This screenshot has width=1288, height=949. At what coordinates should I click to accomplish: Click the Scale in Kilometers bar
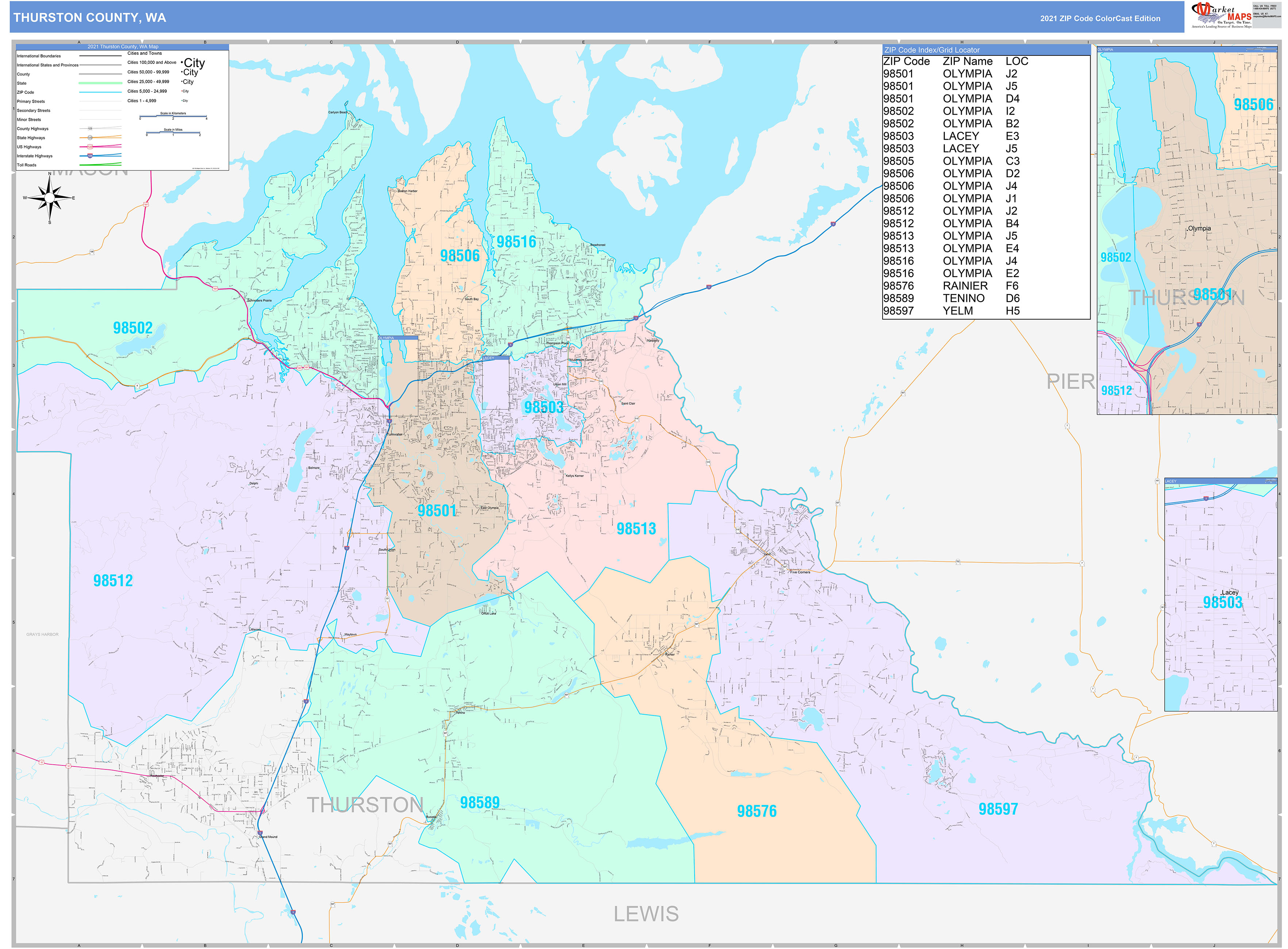pos(173,116)
